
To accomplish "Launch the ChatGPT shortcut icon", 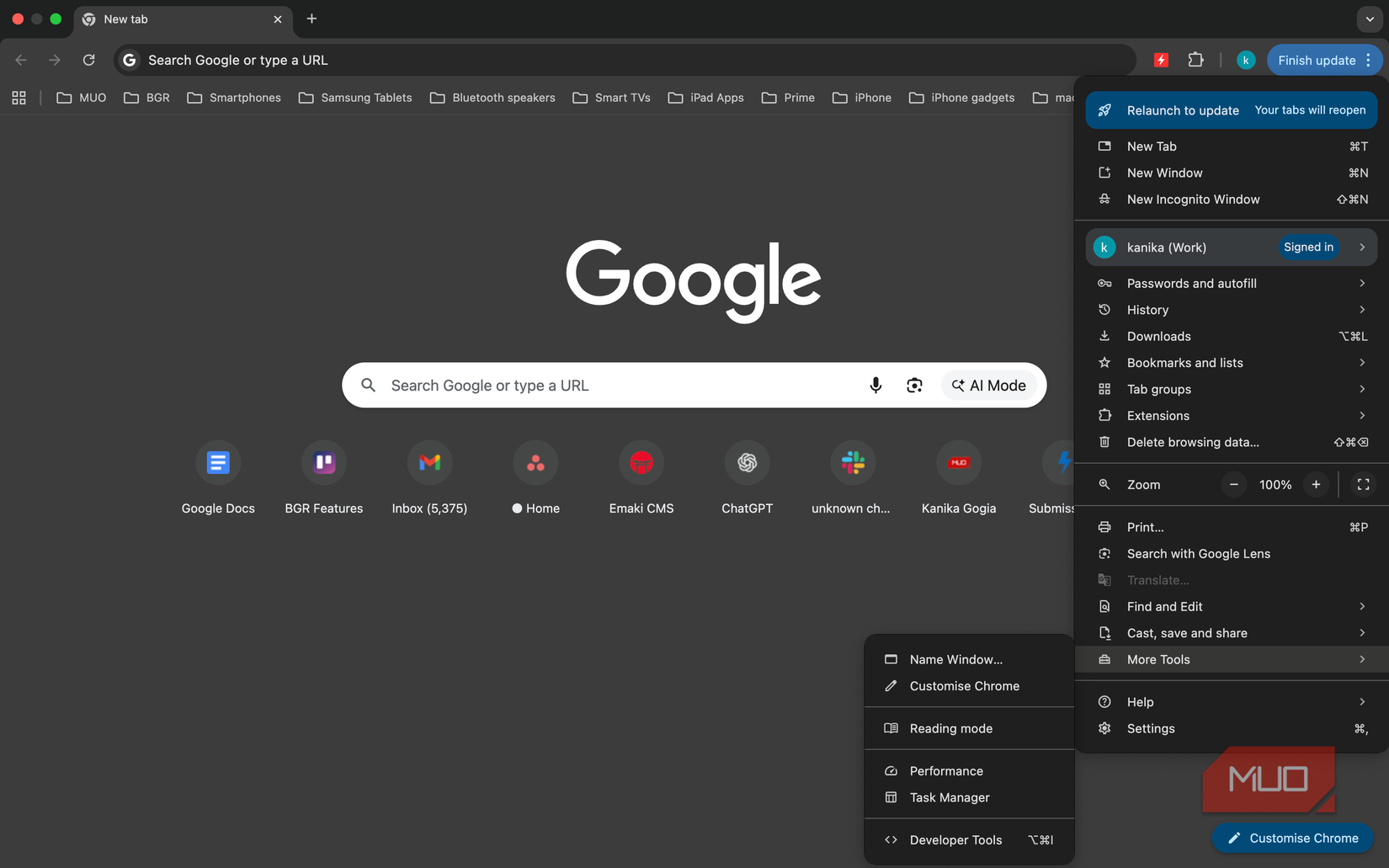I will 747,462.
